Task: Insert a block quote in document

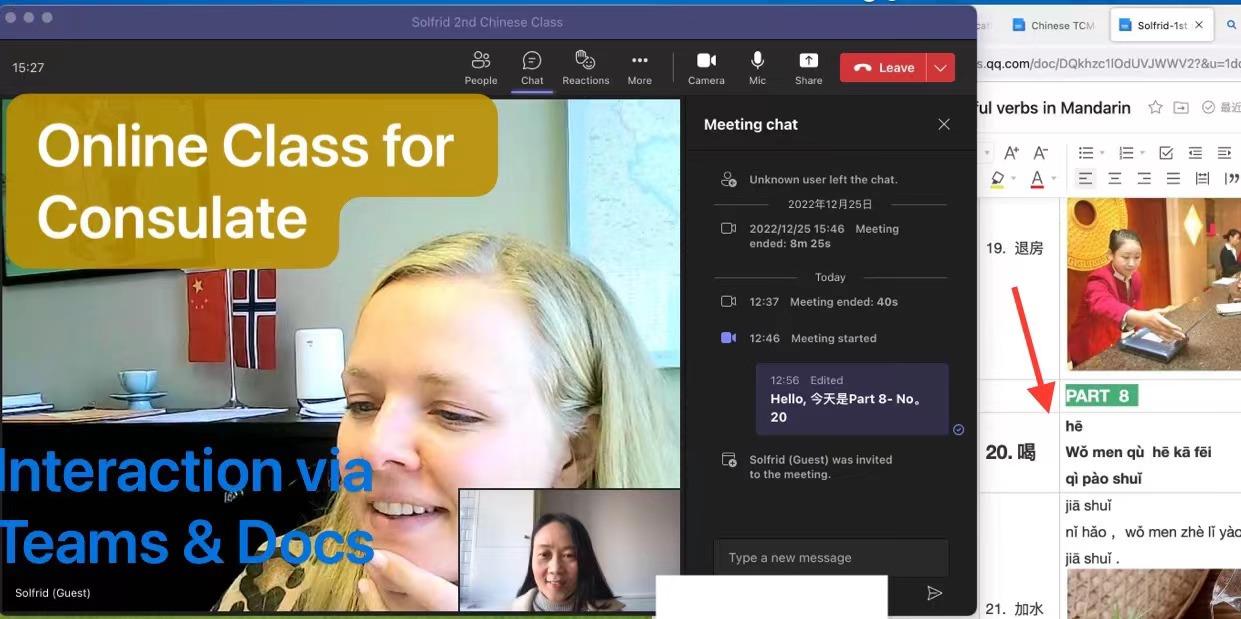Action: click(x=1232, y=179)
